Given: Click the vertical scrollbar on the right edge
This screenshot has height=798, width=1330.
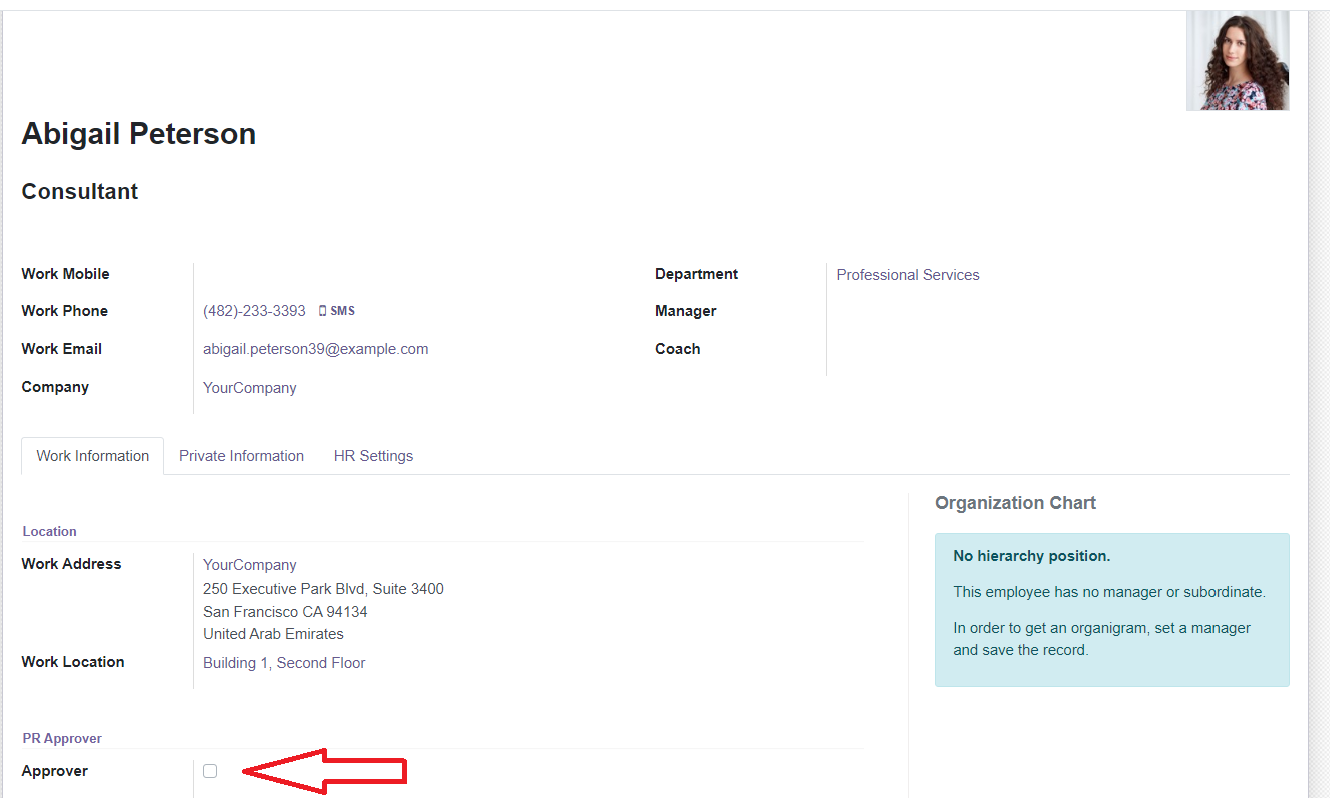Looking at the screenshot, I should [x=1318, y=400].
